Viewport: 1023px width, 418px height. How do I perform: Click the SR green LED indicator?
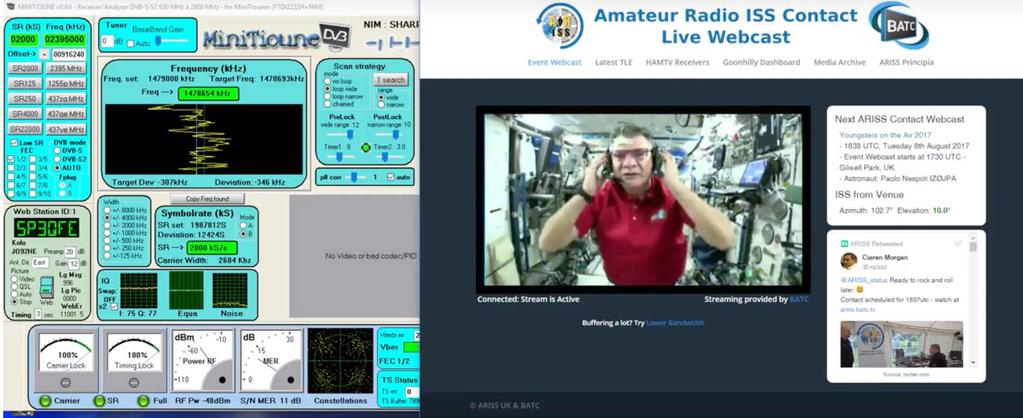pos(99,401)
